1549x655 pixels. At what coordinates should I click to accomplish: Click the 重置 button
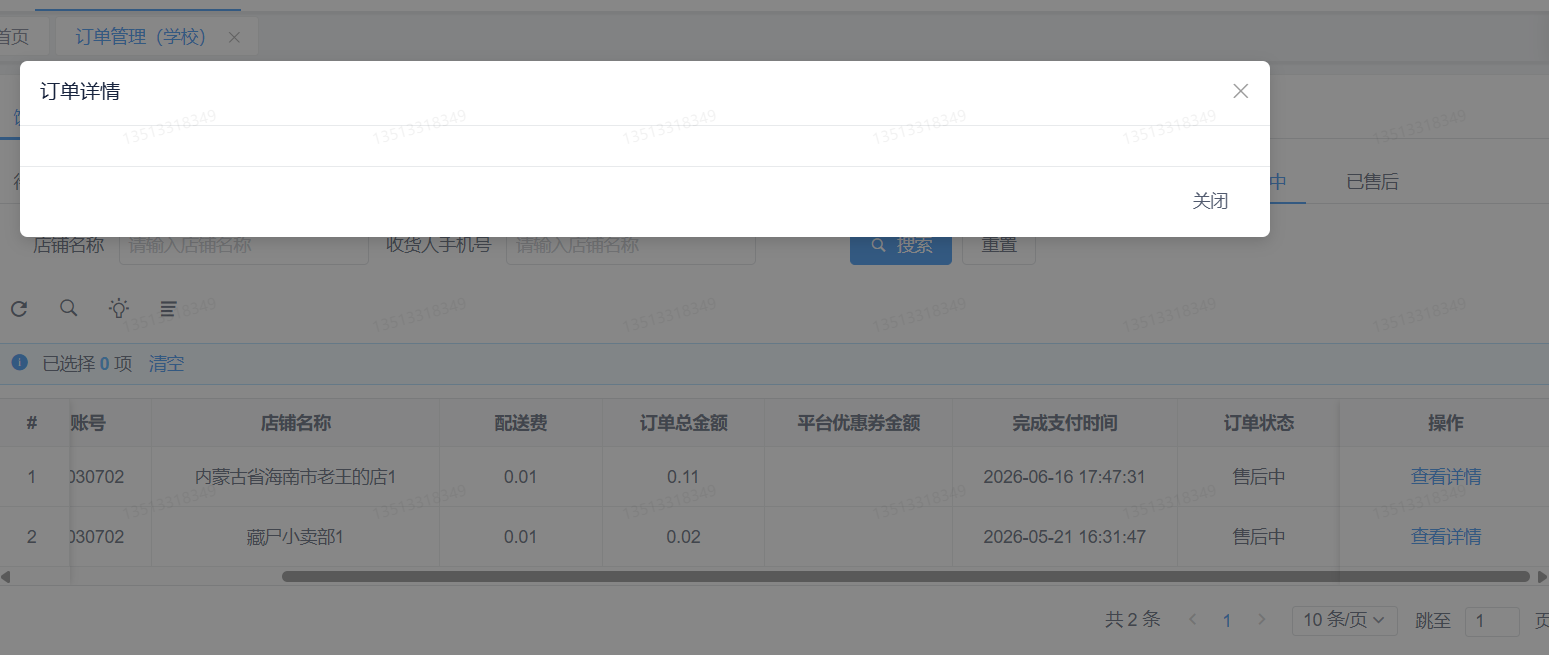(998, 245)
